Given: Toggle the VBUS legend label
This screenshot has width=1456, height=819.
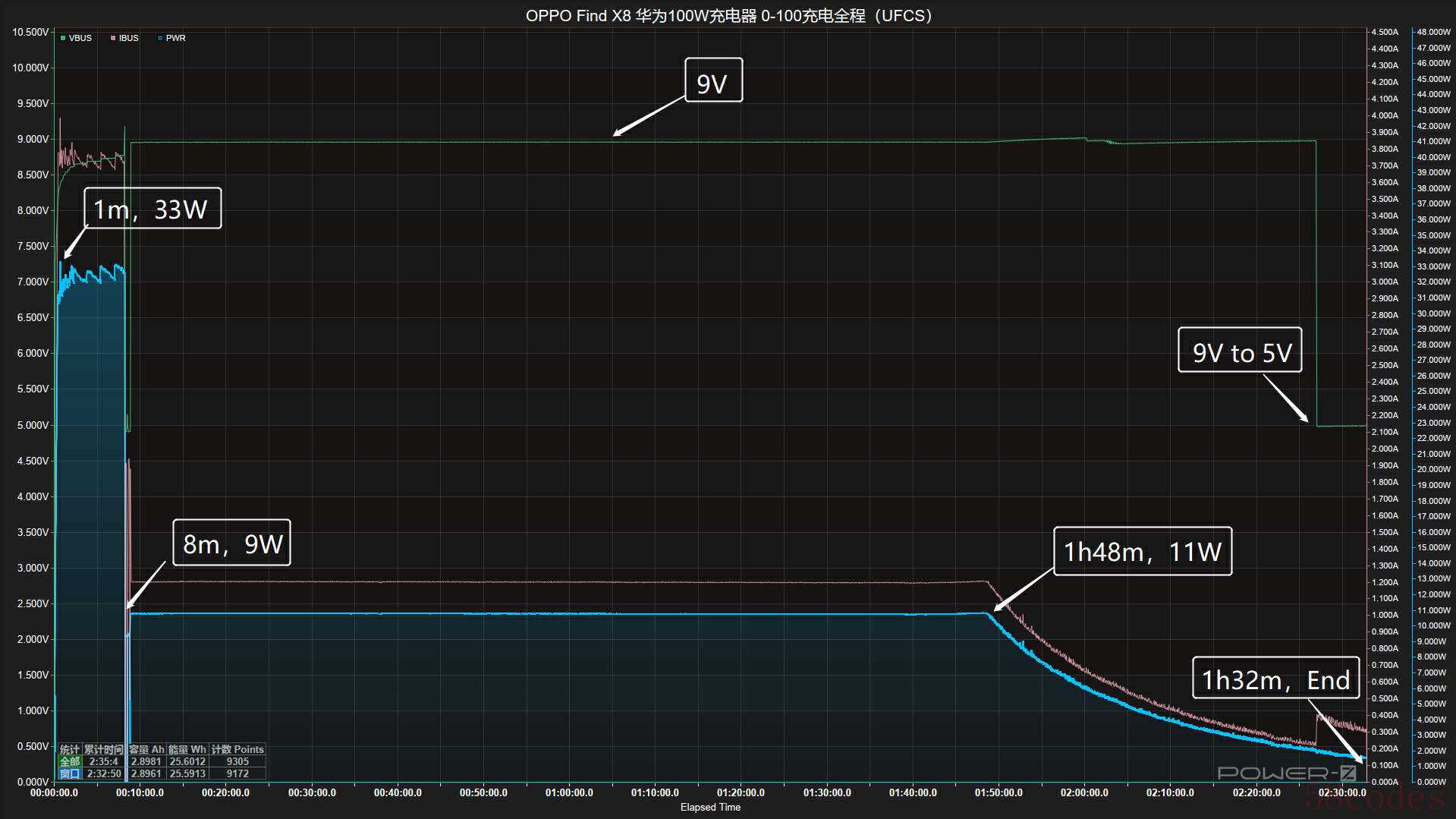Looking at the screenshot, I should pos(80,38).
